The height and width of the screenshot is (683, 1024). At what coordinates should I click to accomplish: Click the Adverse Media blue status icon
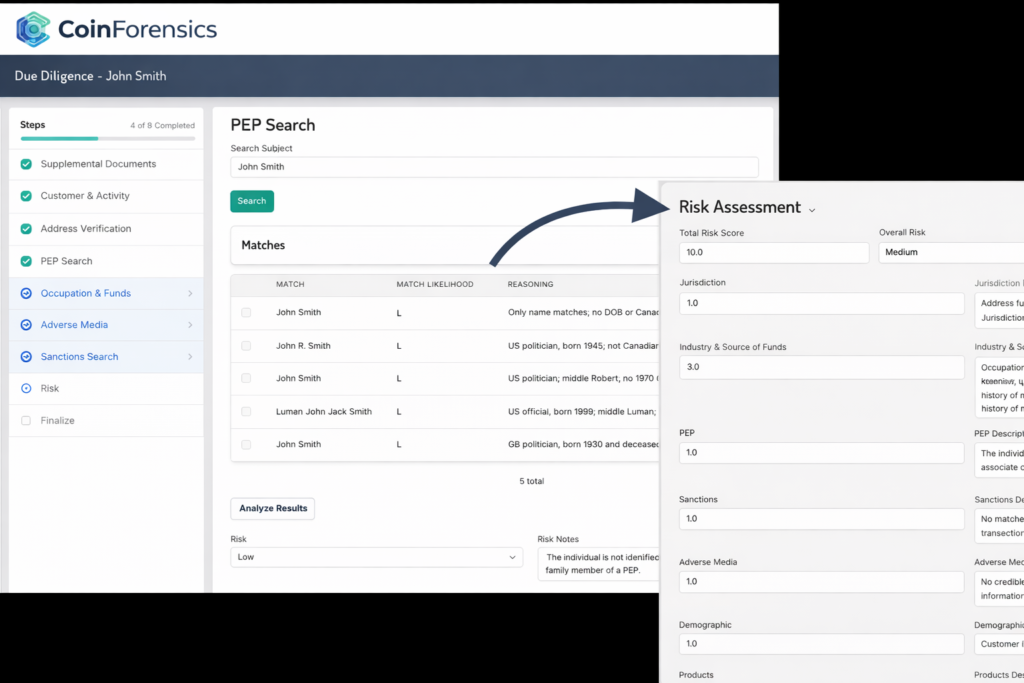click(x=26, y=325)
